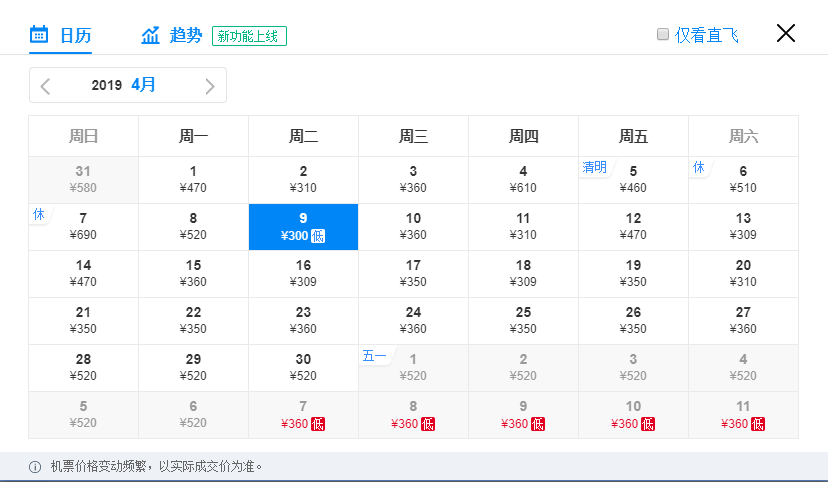
Task: Click the calendar icon beside 日历
Action: (39, 34)
